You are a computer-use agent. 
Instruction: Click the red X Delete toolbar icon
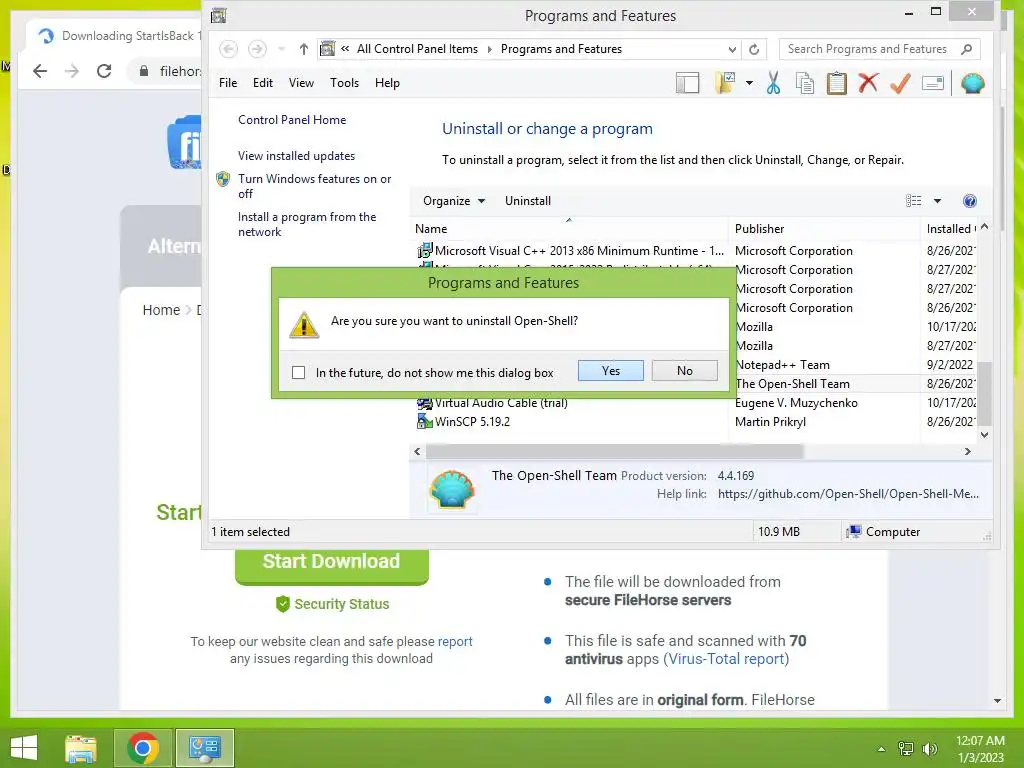868,84
